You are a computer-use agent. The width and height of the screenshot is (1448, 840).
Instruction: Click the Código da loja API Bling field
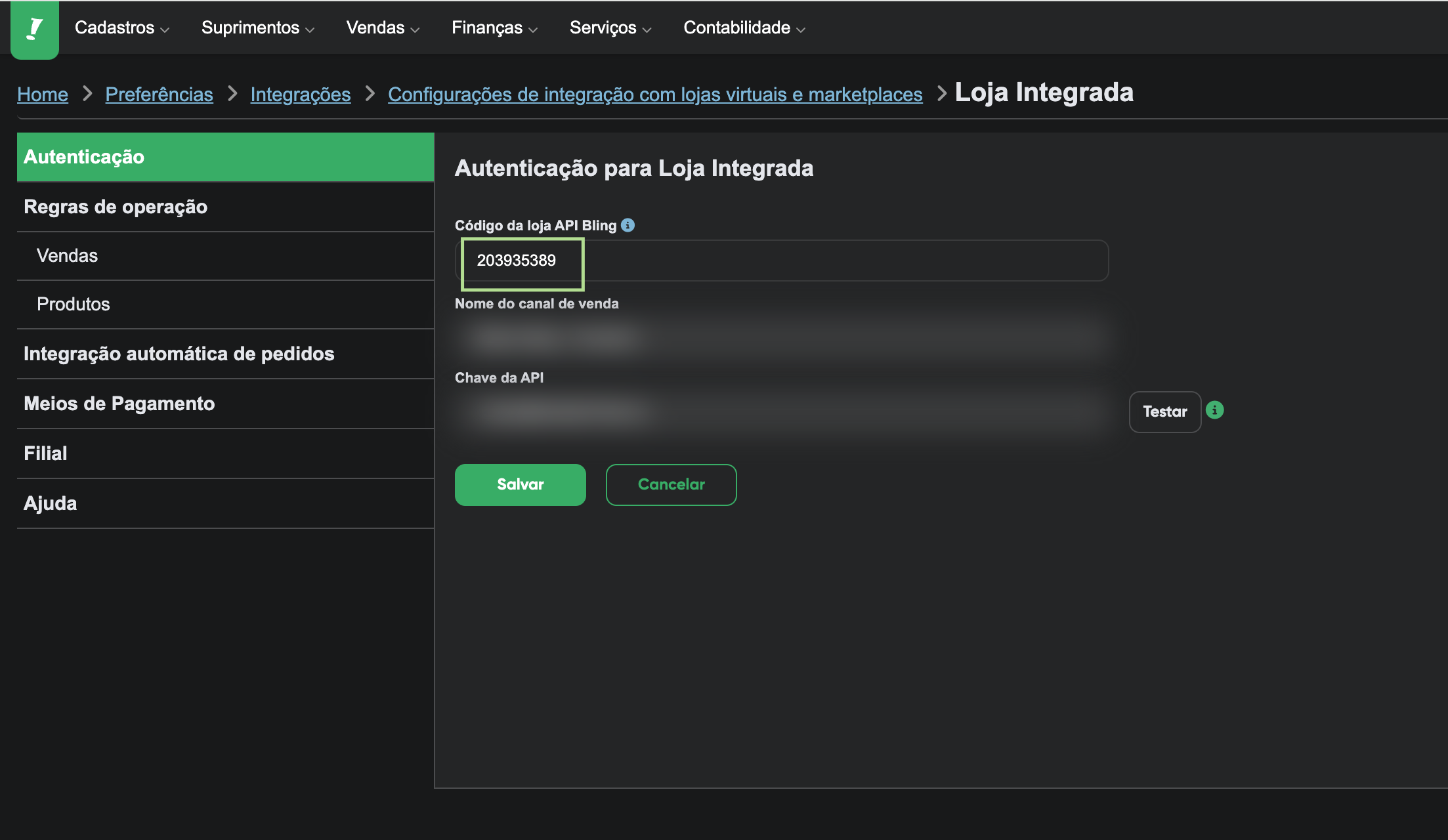(782, 261)
